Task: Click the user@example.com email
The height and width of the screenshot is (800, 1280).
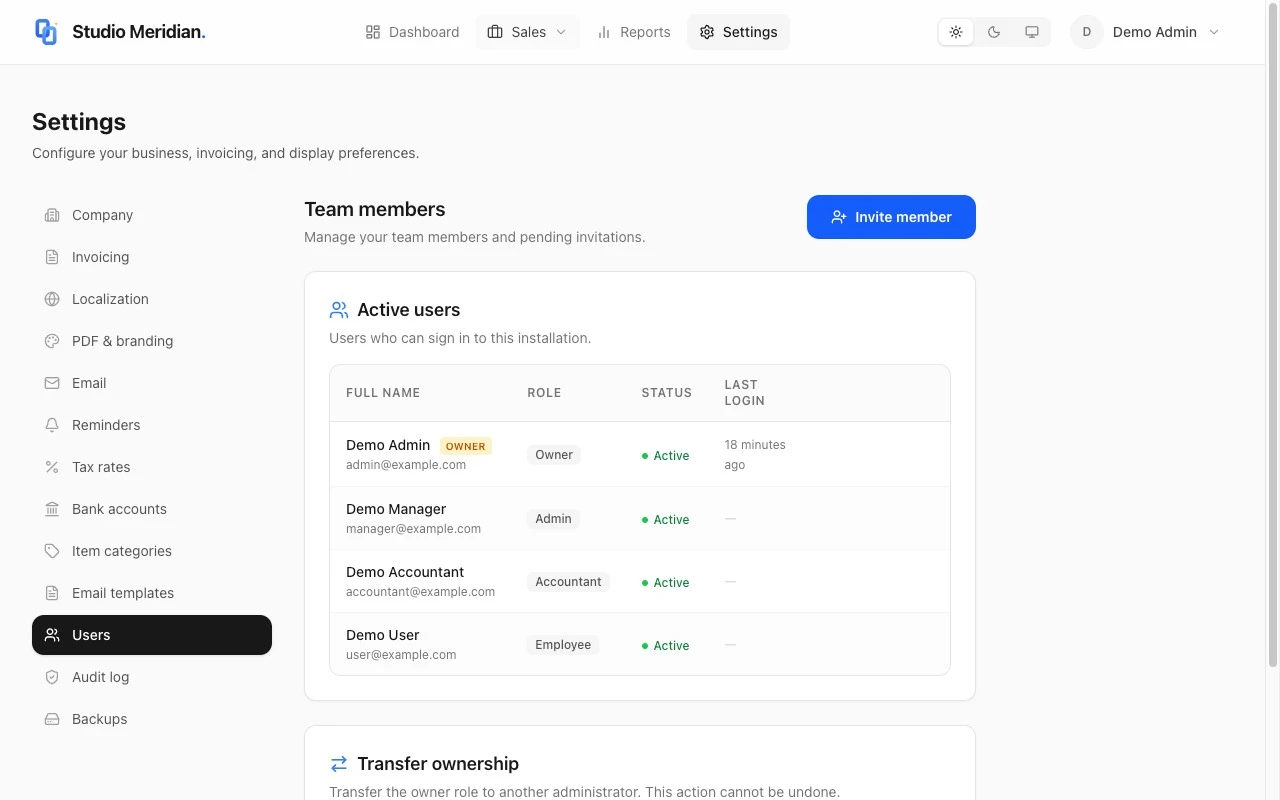Action: [401, 655]
